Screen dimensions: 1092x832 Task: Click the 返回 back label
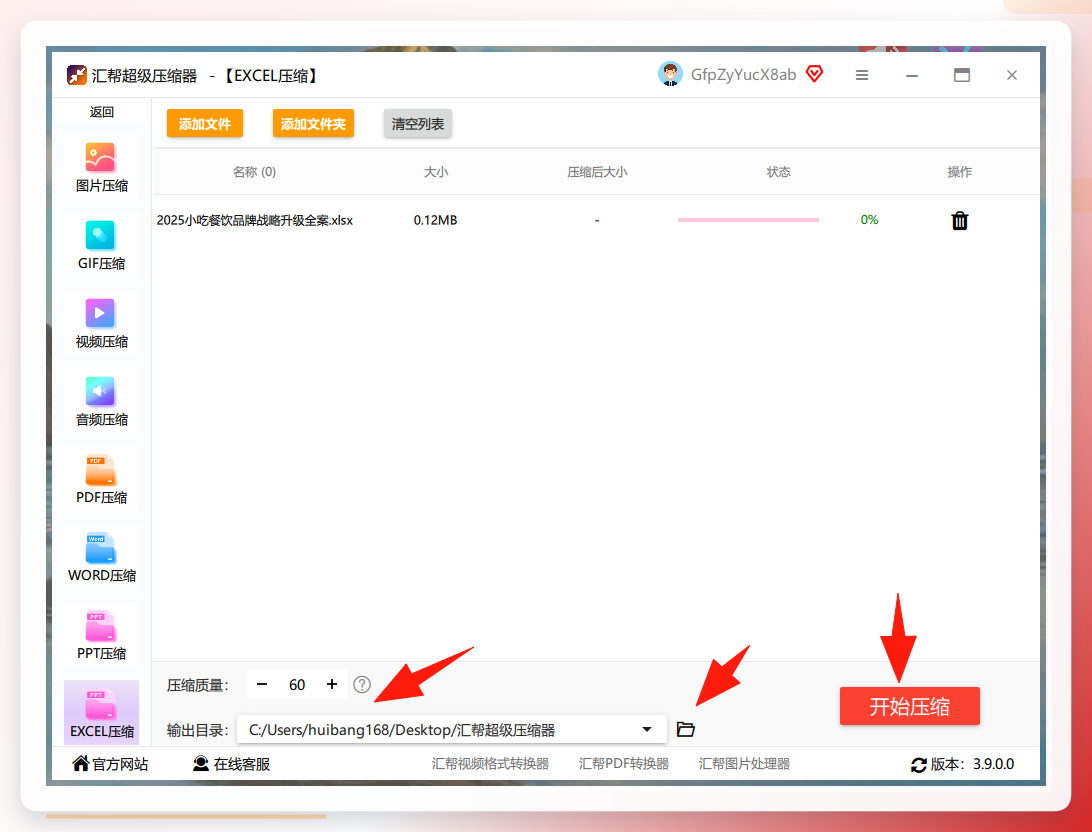coord(102,112)
